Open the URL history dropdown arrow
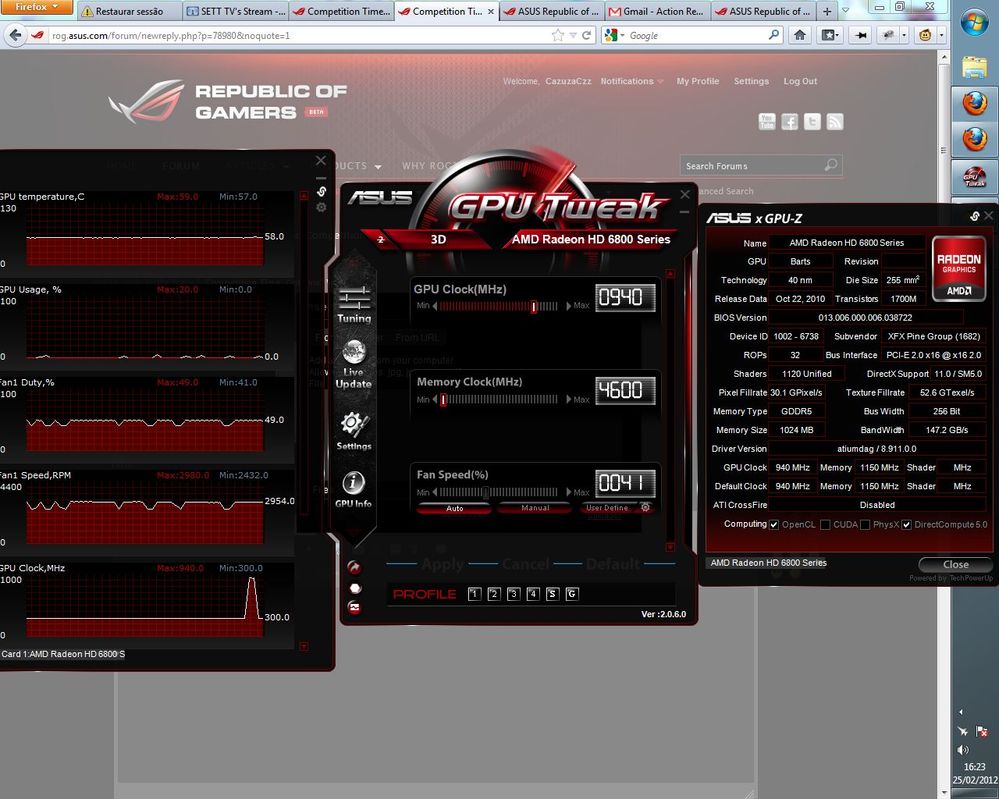Screen dimensions: 999x799 [573, 36]
